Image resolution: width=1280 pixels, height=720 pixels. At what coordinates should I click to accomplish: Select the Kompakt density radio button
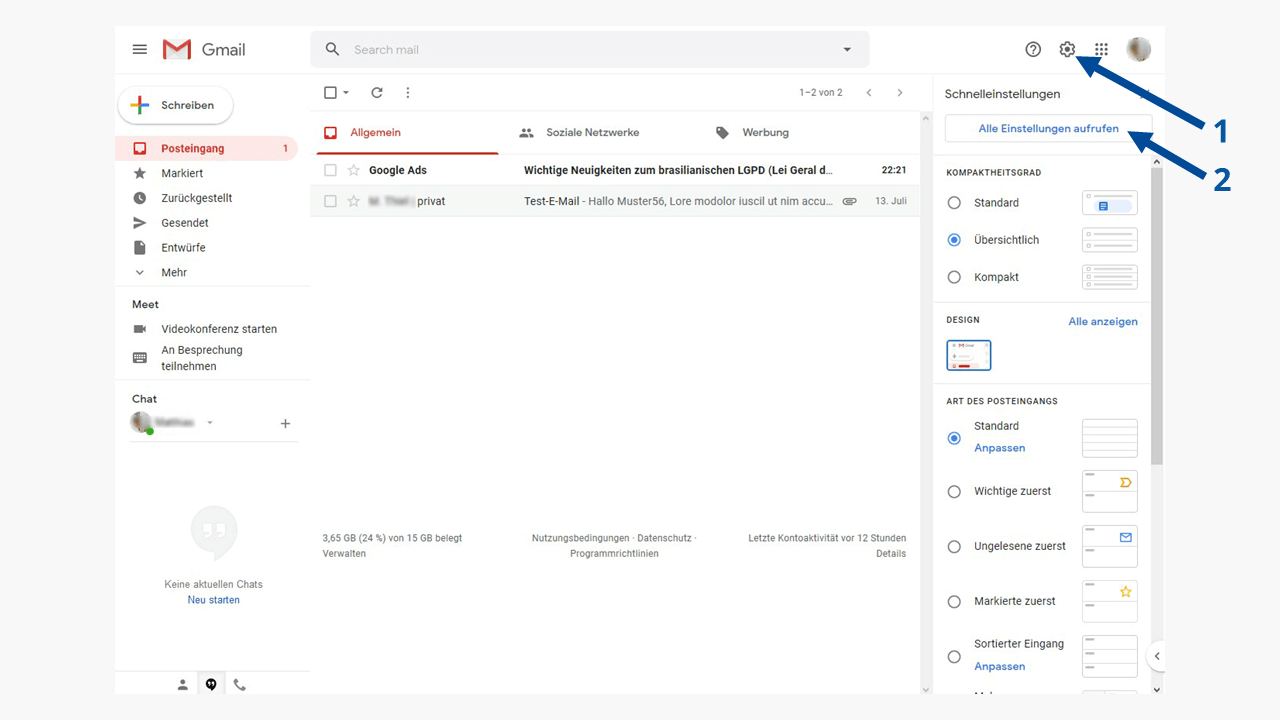pos(954,277)
